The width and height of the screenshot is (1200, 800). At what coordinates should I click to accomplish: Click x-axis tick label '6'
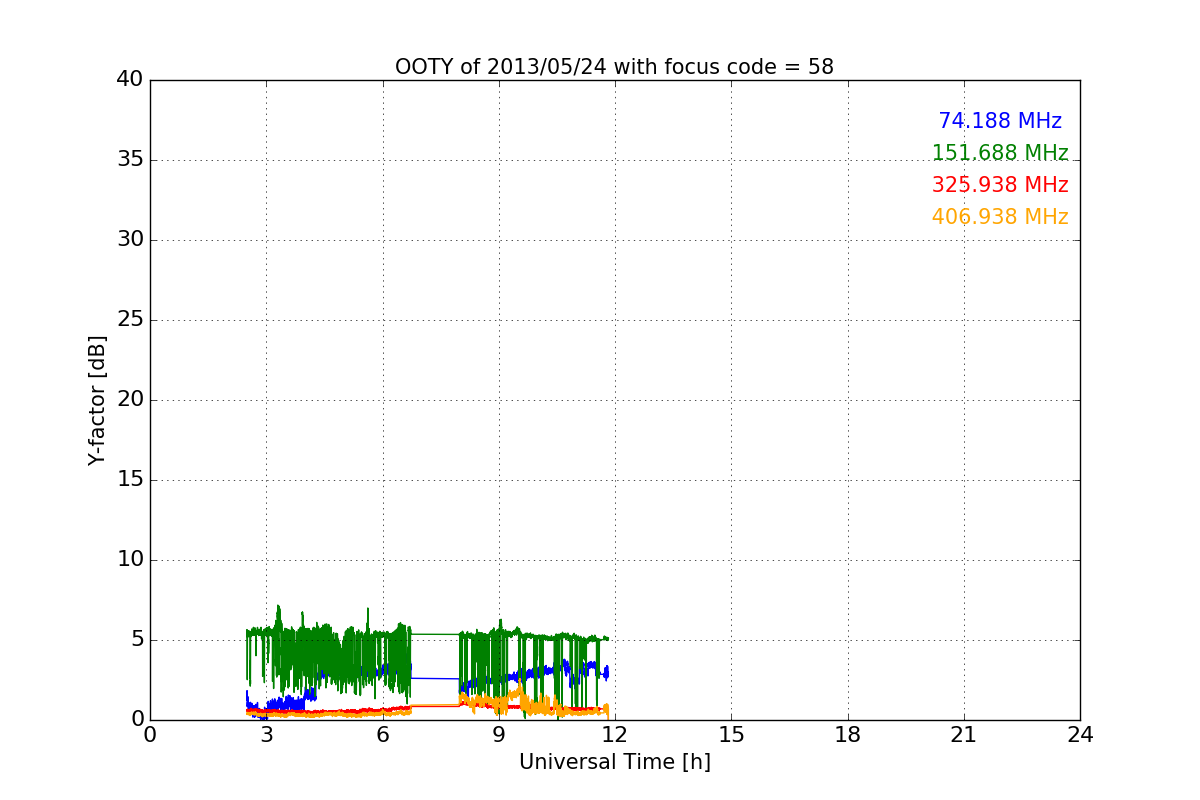[x=382, y=735]
